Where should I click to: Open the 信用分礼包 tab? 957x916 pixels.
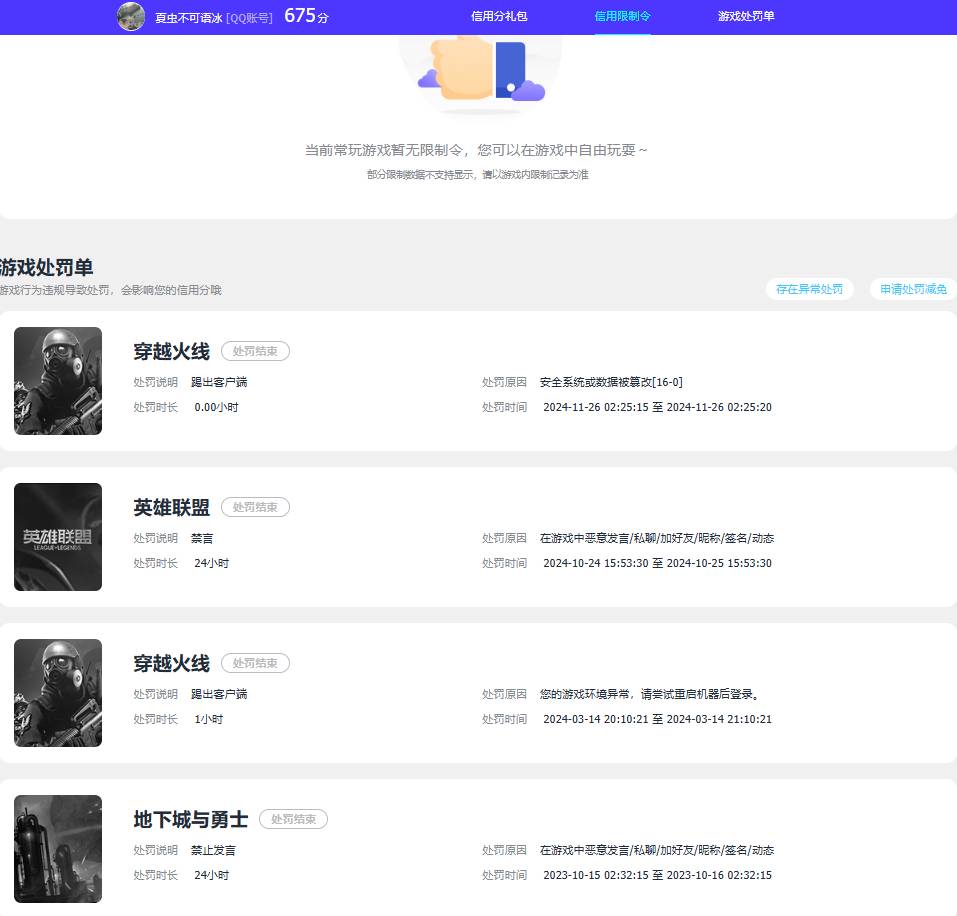(x=499, y=16)
